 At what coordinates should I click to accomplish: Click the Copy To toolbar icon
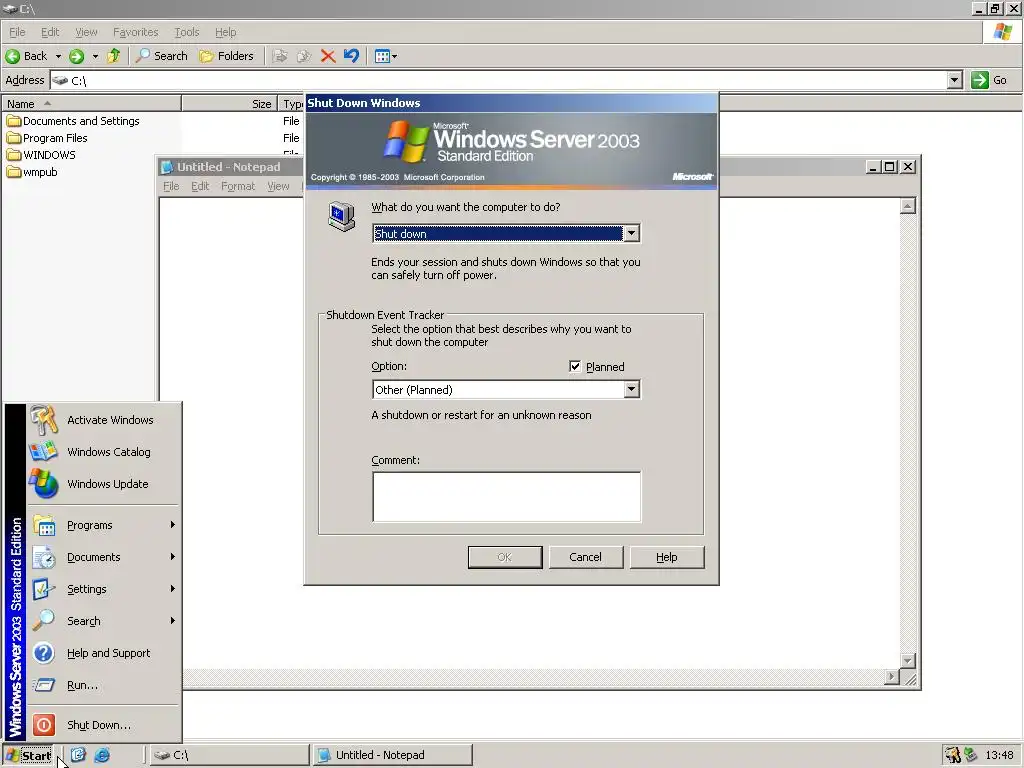304,56
